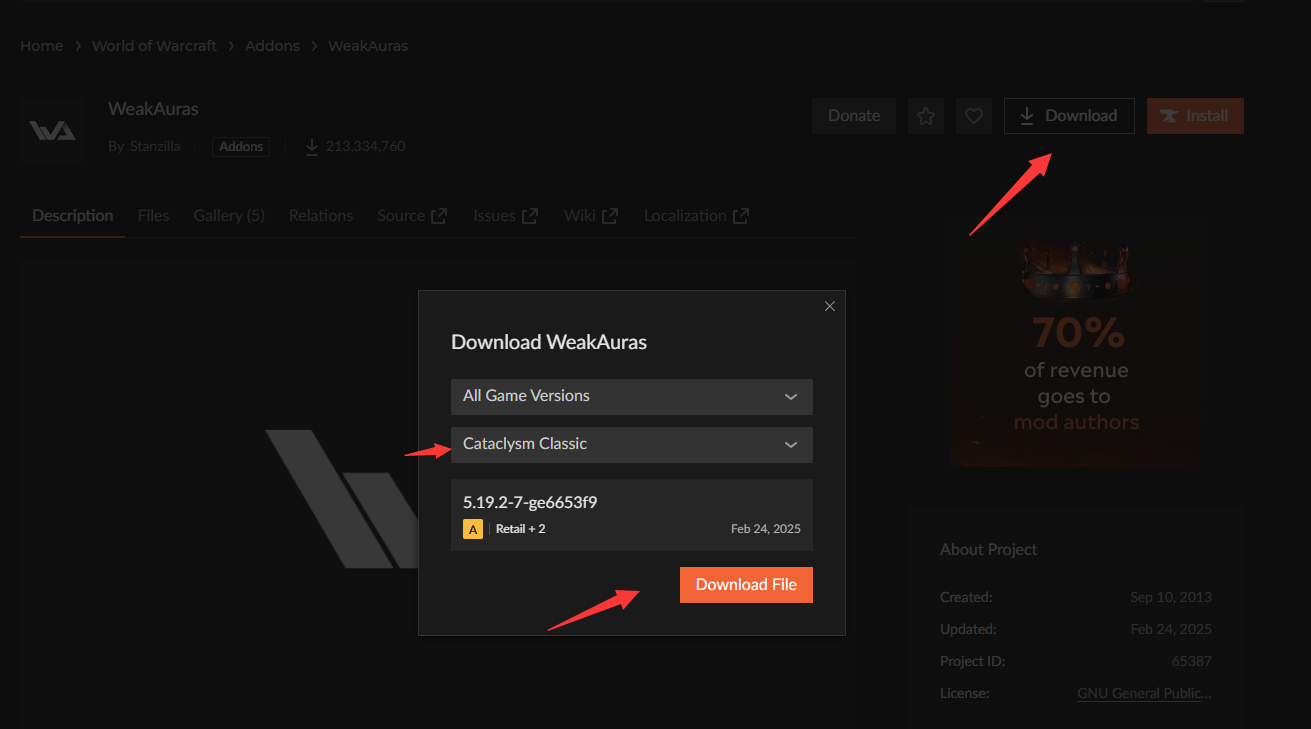Open the Relations tab
The width and height of the screenshot is (1311, 729).
[x=321, y=216]
